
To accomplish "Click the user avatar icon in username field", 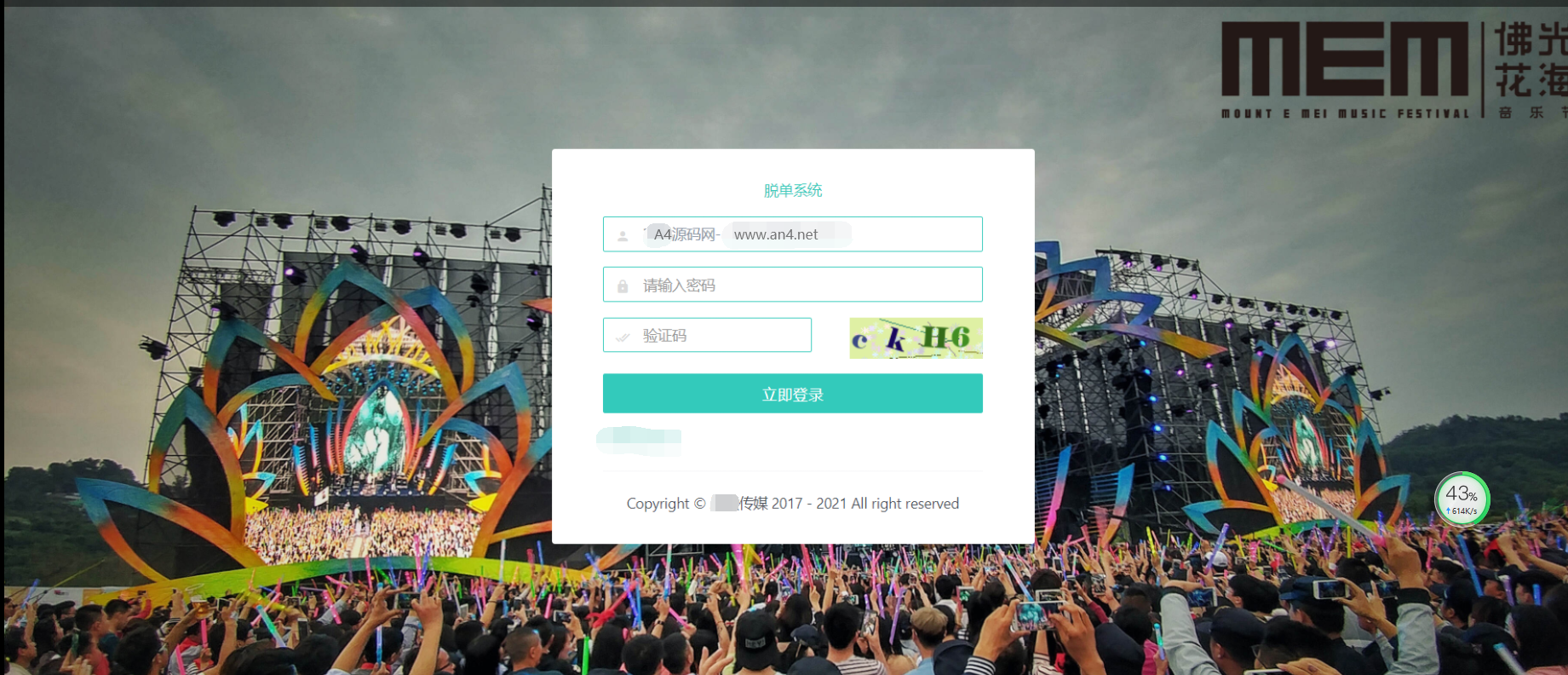I will pyautogui.click(x=623, y=235).
